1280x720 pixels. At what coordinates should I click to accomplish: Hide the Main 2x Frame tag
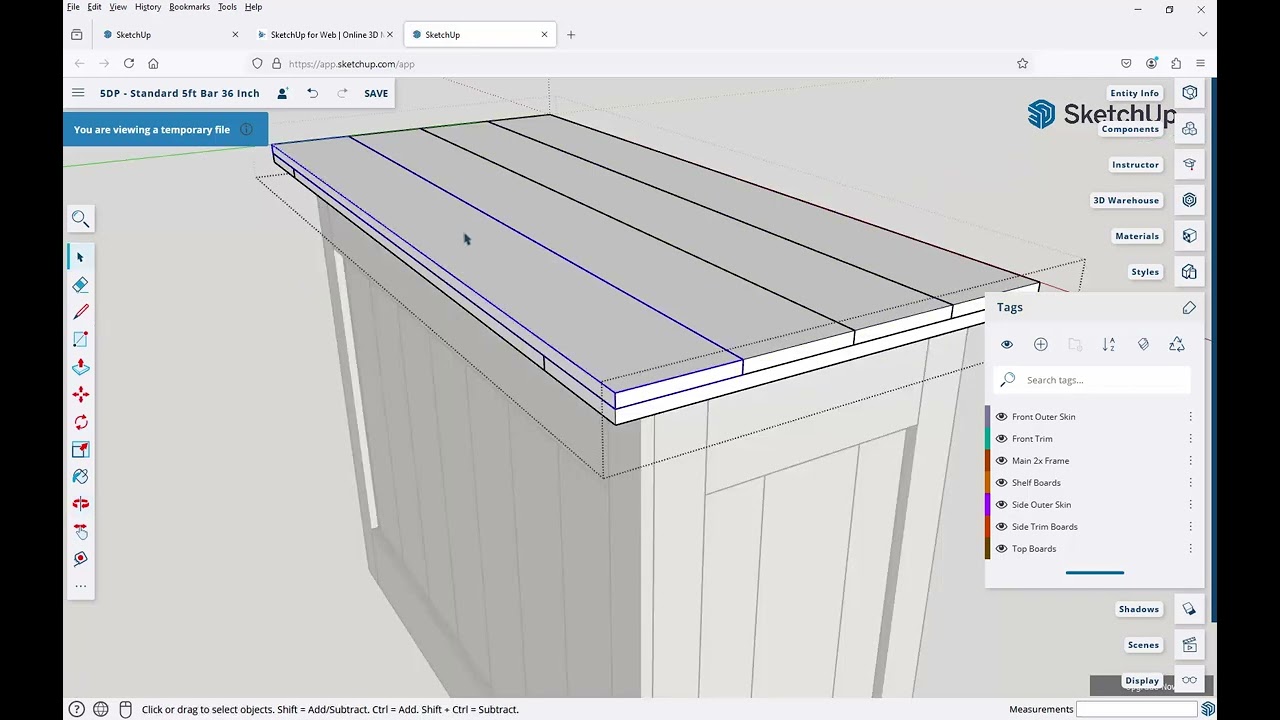click(x=1001, y=461)
